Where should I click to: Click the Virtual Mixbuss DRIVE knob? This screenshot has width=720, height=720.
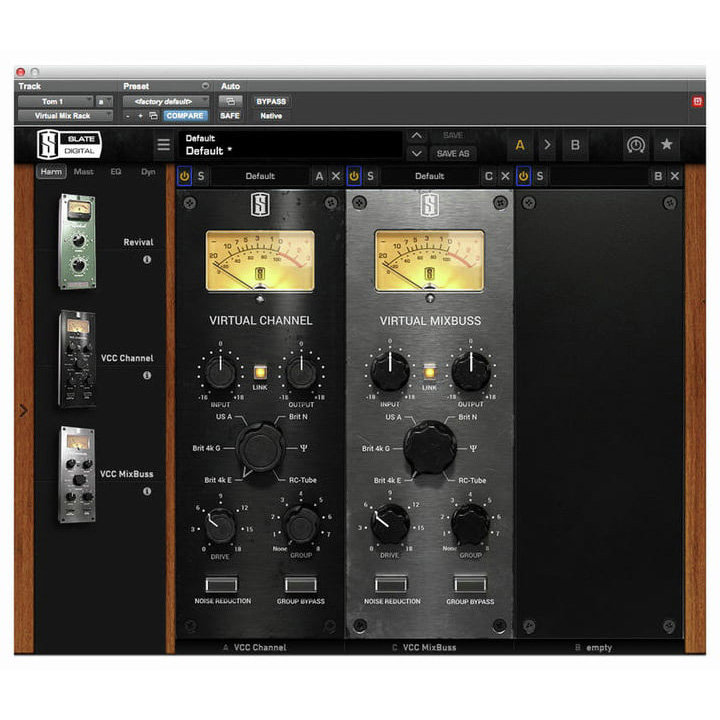point(390,524)
